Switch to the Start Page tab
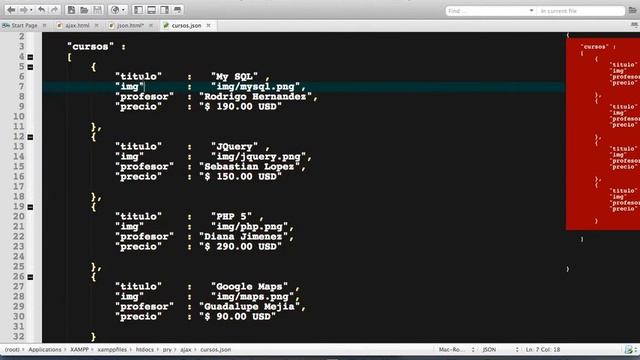The image size is (640, 360). coord(24,25)
